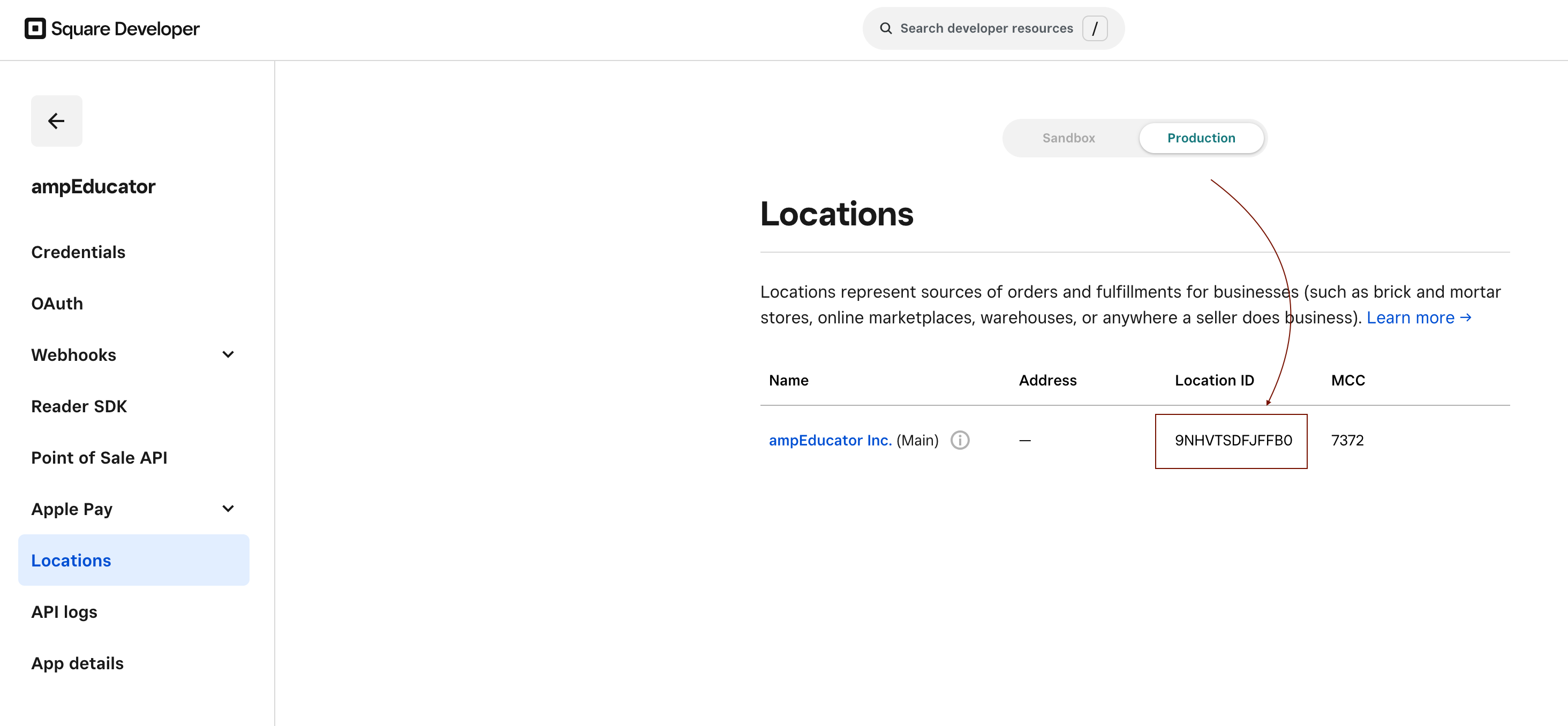Open Point of Sale API page
The height and width of the screenshot is (726, 1568).
tap(99, 458)
